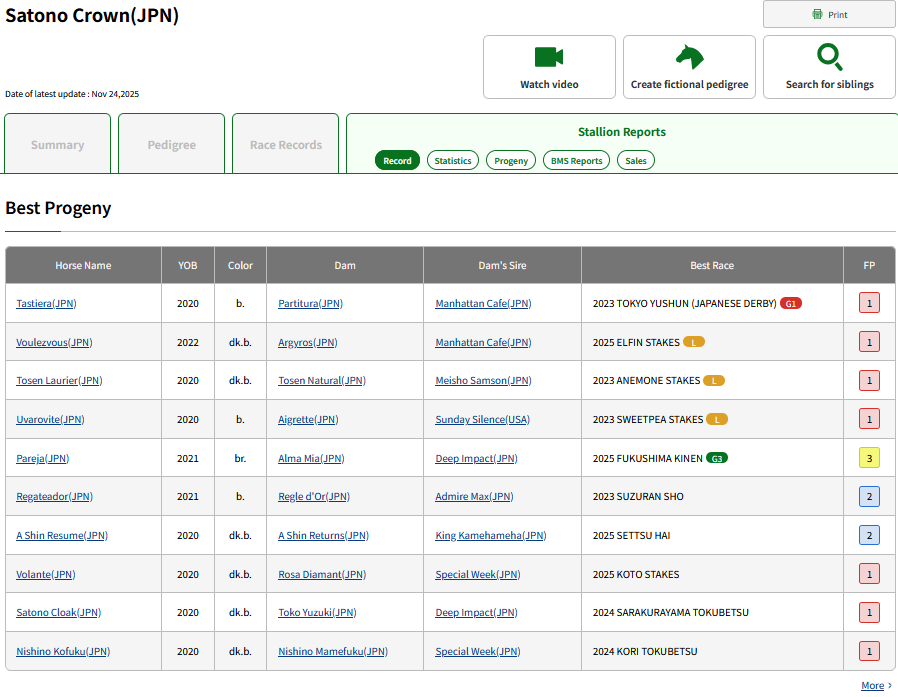Click the horse head pedigree icon
Screen dimensions: 898x697
tap(690, 57)
